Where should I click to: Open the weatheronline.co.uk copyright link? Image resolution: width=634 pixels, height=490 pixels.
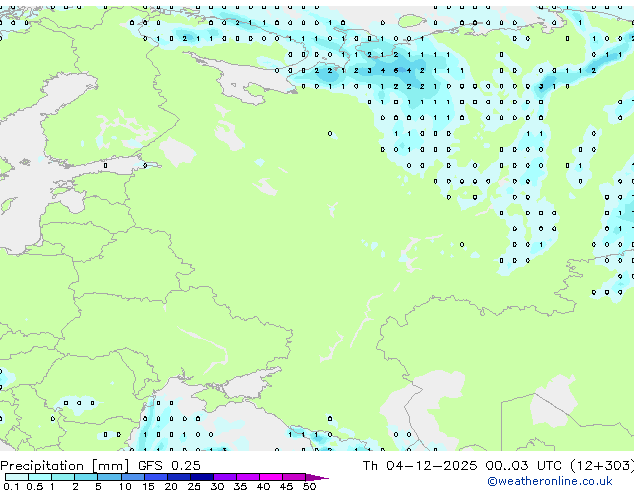550,481
